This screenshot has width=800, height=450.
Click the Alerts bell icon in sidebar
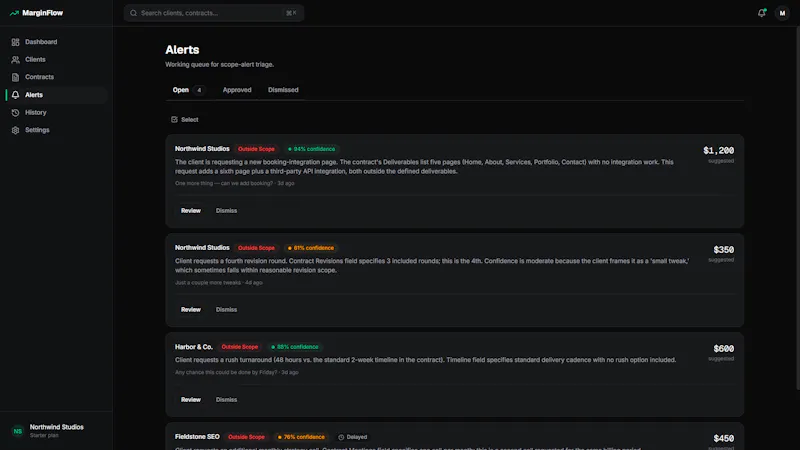click(x=15, y=95)
